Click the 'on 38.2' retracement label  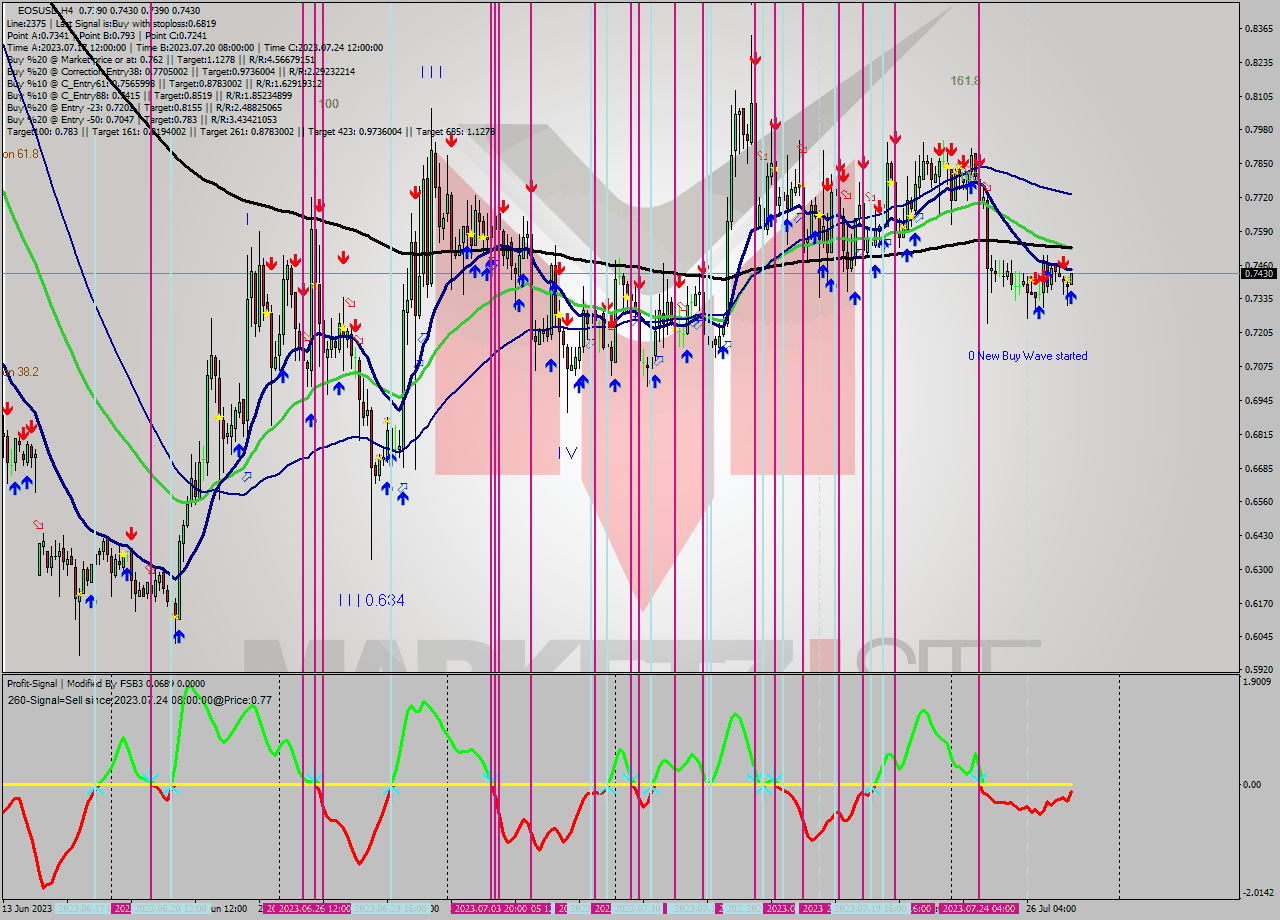click(20, 371)
